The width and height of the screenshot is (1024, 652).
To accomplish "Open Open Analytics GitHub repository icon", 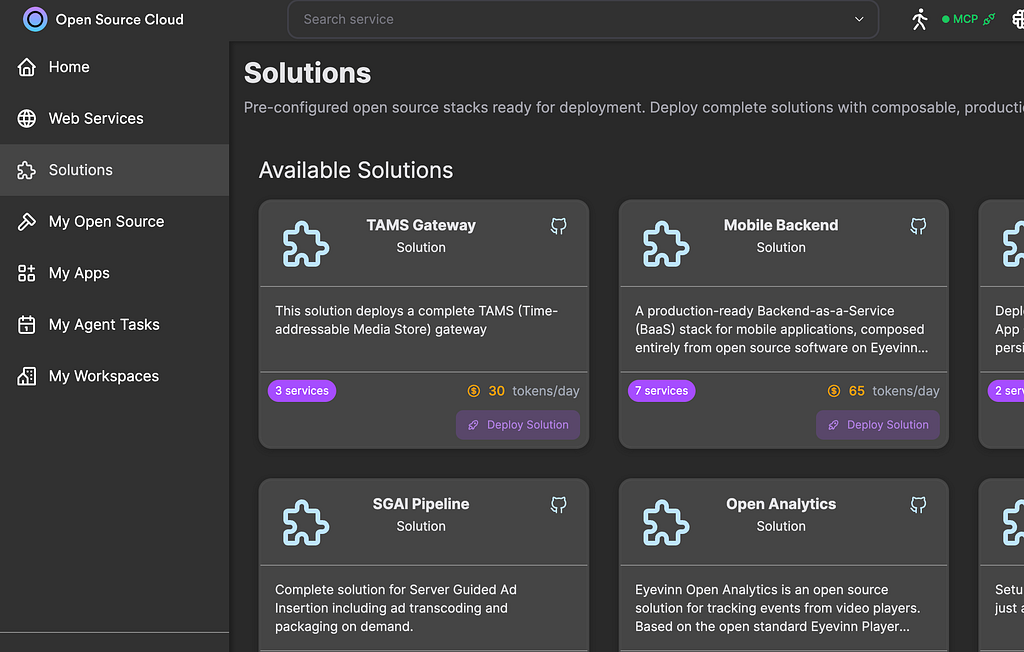I will [918, 505].
